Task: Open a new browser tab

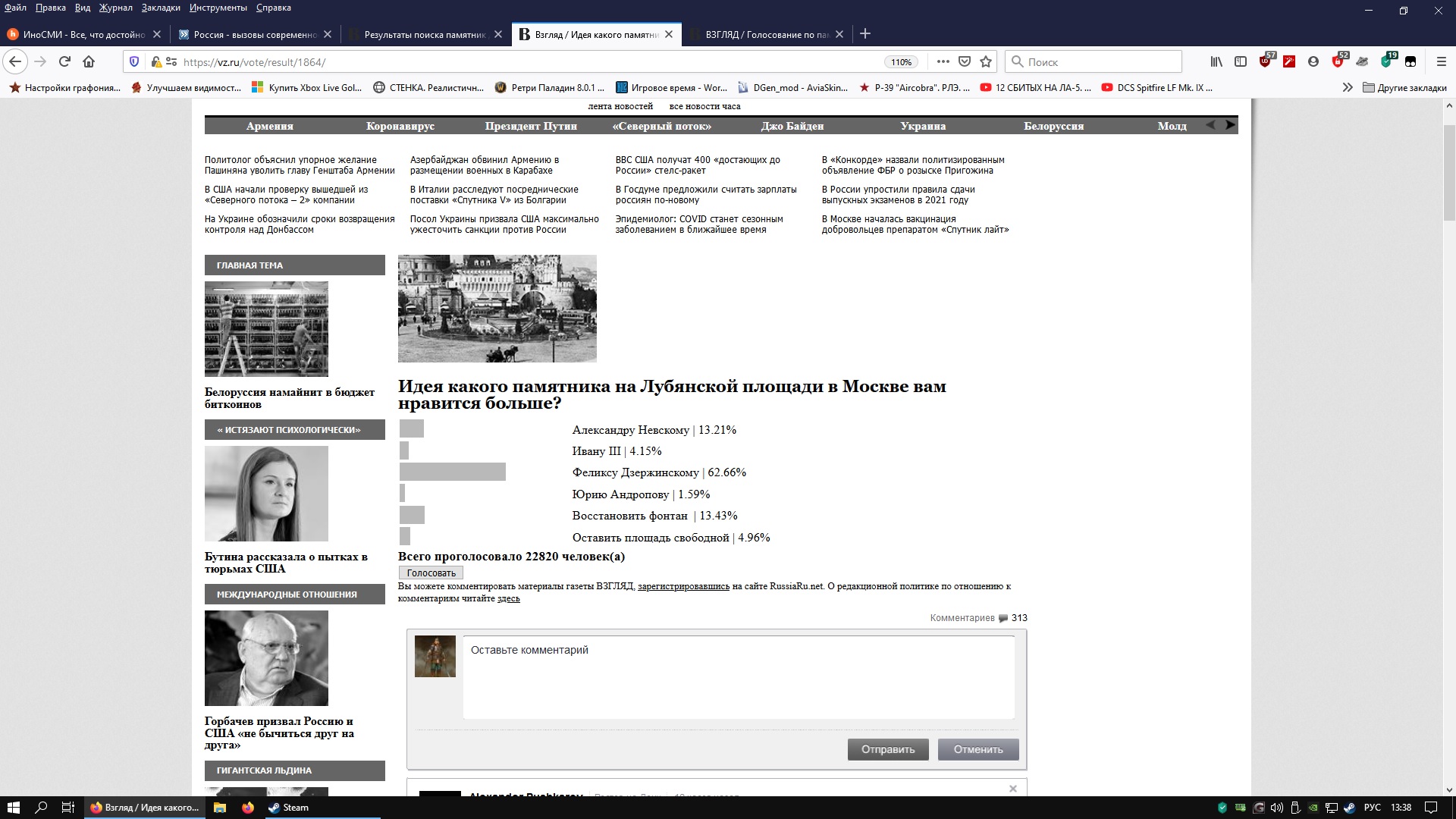Action: tap(865, 33)
